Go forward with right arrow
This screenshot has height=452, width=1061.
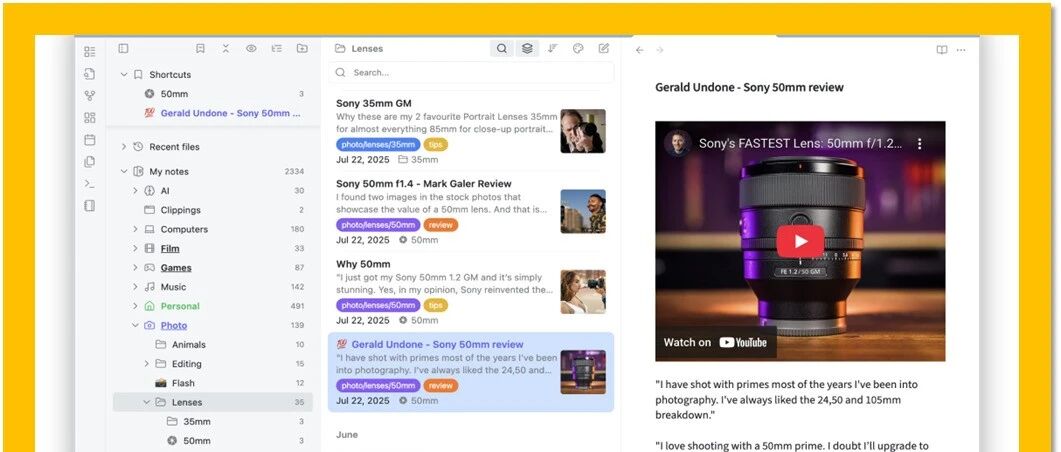tap(660, 50)
